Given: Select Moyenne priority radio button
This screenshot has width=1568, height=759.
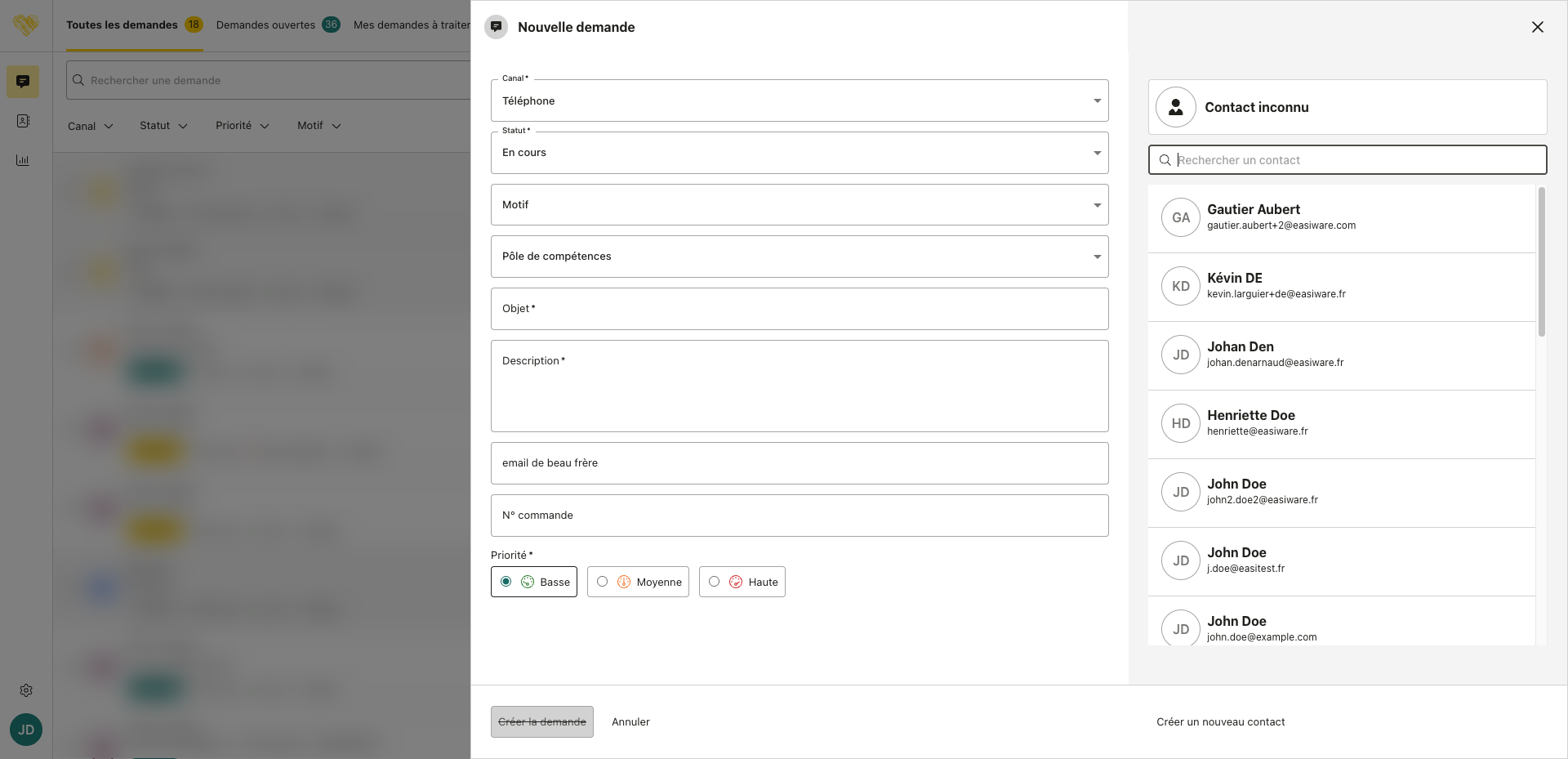Looking at the screenshot, I should click(603, 582).
